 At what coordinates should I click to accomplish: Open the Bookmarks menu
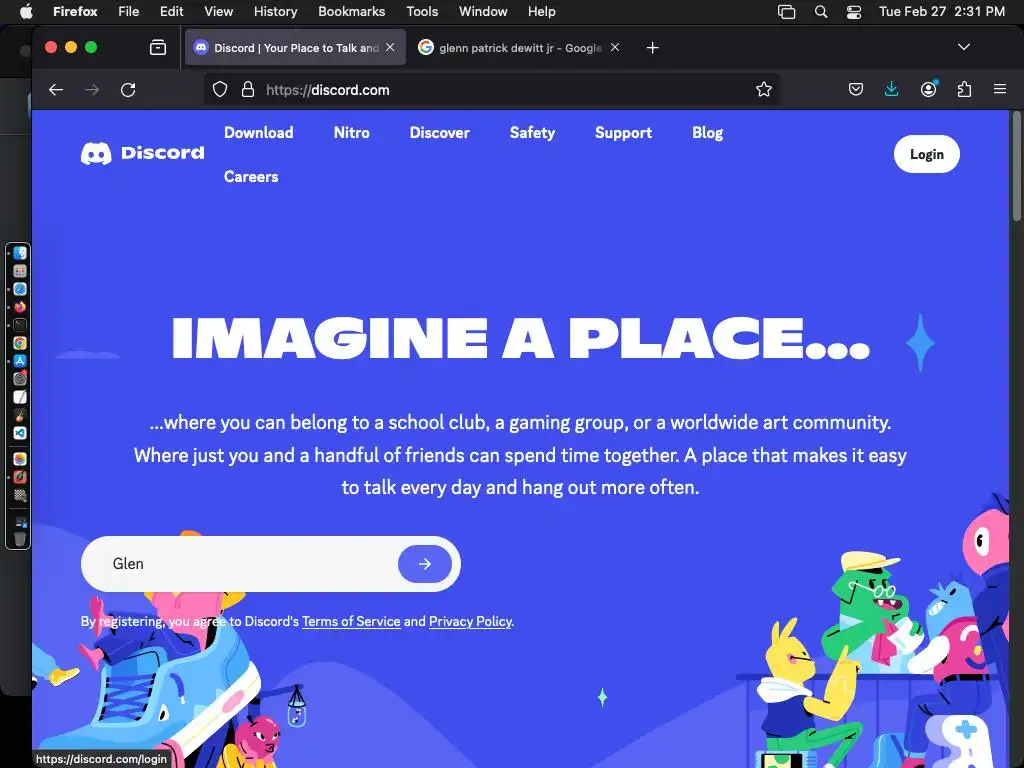(x=351, y=12)
